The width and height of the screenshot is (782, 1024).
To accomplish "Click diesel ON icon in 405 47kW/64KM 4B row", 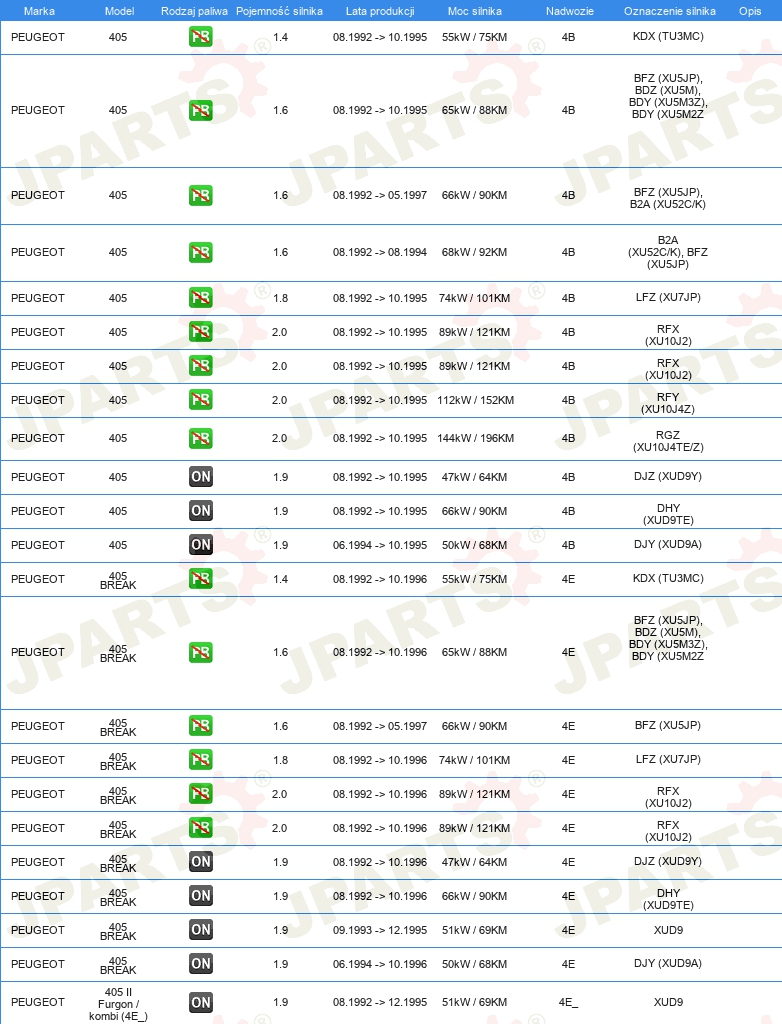I will 201,477.
